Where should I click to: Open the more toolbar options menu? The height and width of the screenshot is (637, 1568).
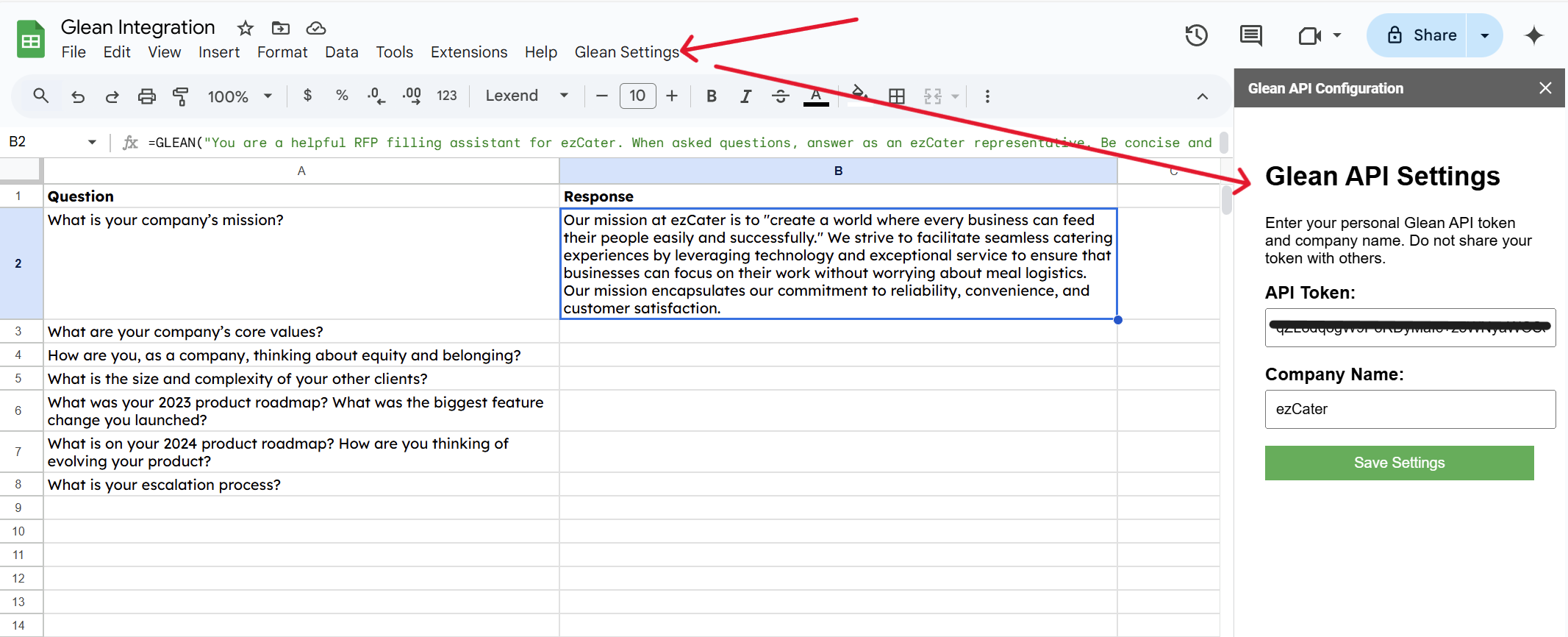pyautogui.click(x=987, y=96)
